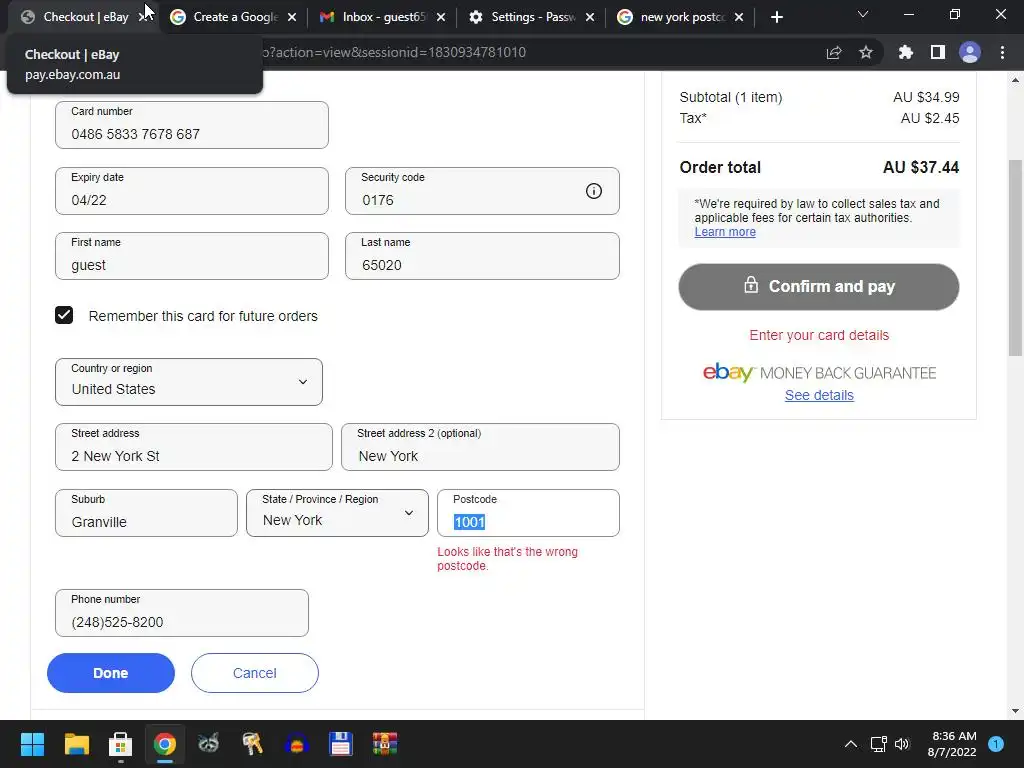This screenshot has width=1024, height=768.
Task: Bookmark this page with the star icon
Action: coord(865,52)
